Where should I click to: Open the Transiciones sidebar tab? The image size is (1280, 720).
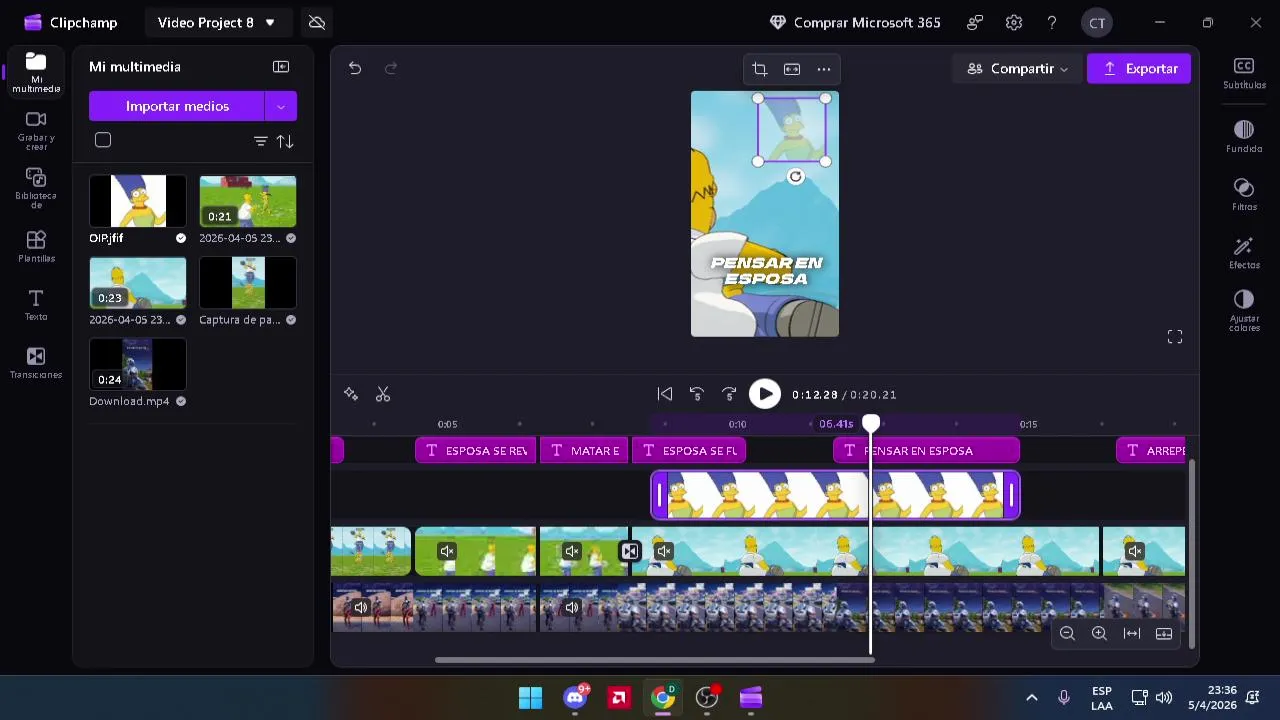pyautogui.click(x=36, y=363)
